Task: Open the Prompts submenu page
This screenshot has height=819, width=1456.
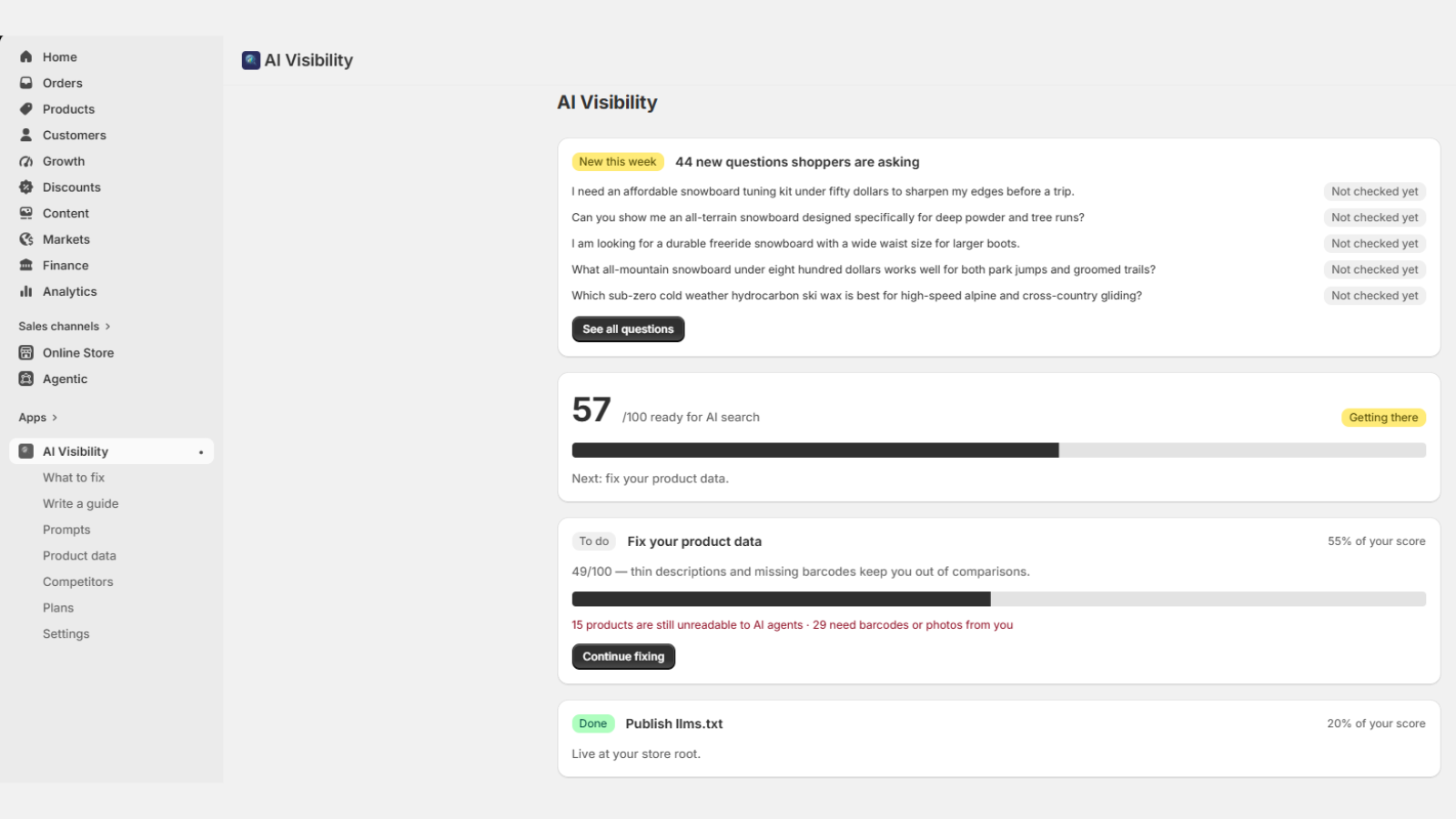Action: (66, 530)
